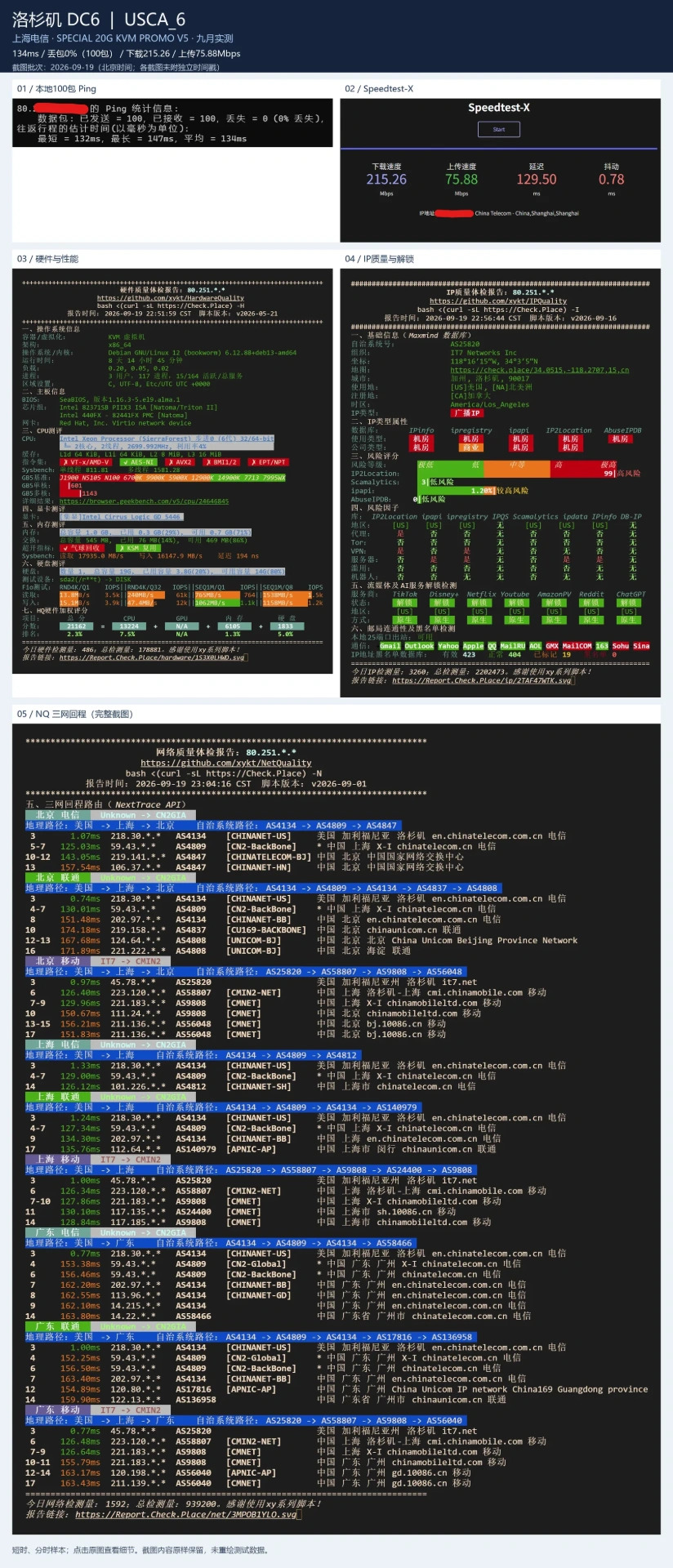Viewport: 673px width, 1568px height.
Task: Open the hardware quality report screenshot
Action: click(x=173, y=470)
